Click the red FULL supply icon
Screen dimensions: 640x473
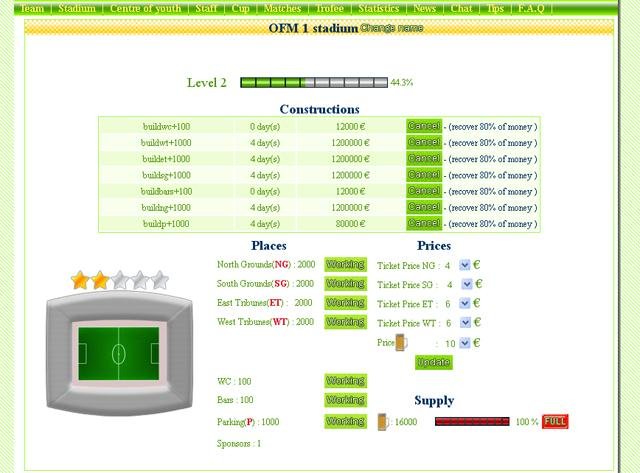click(x=555, y=422)
